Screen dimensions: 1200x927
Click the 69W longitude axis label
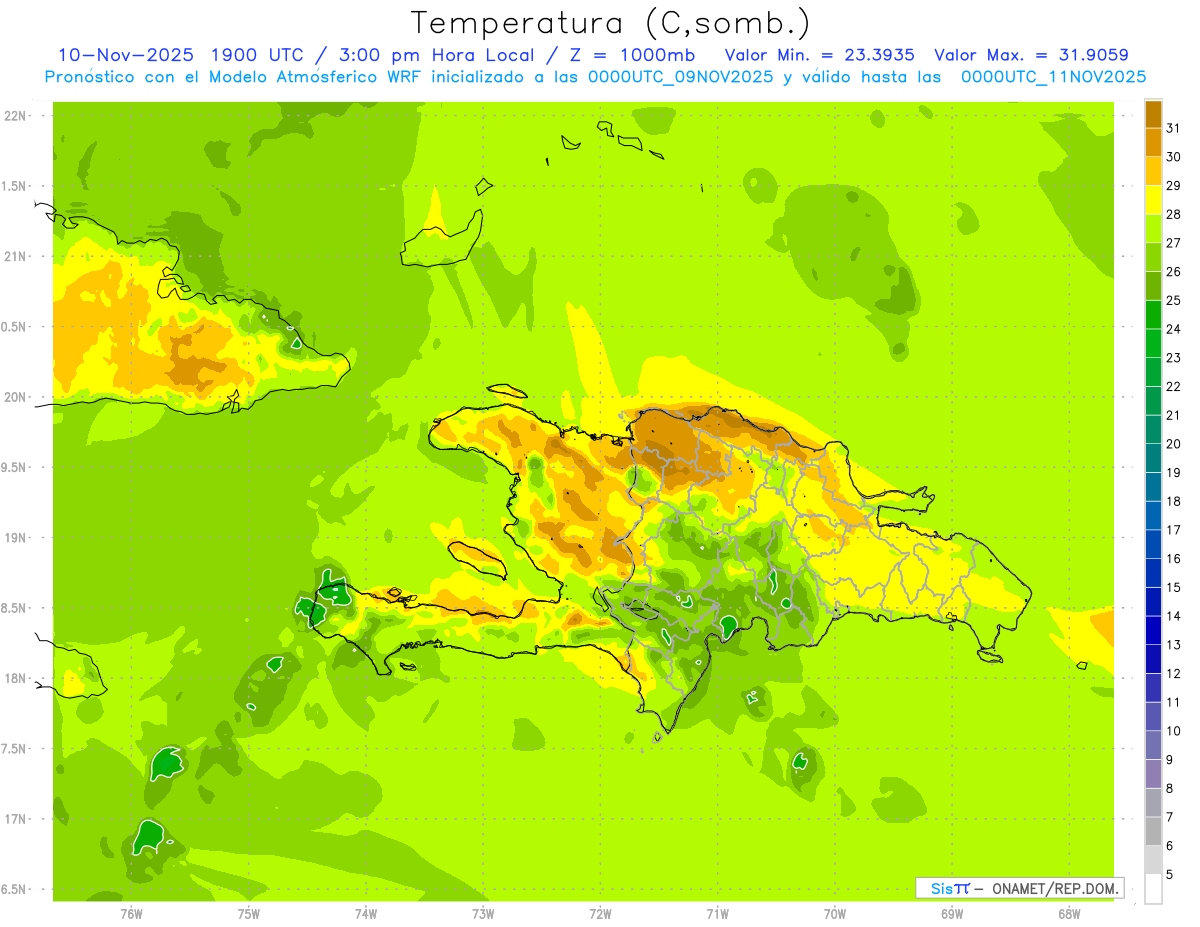[x=951, y=914]
